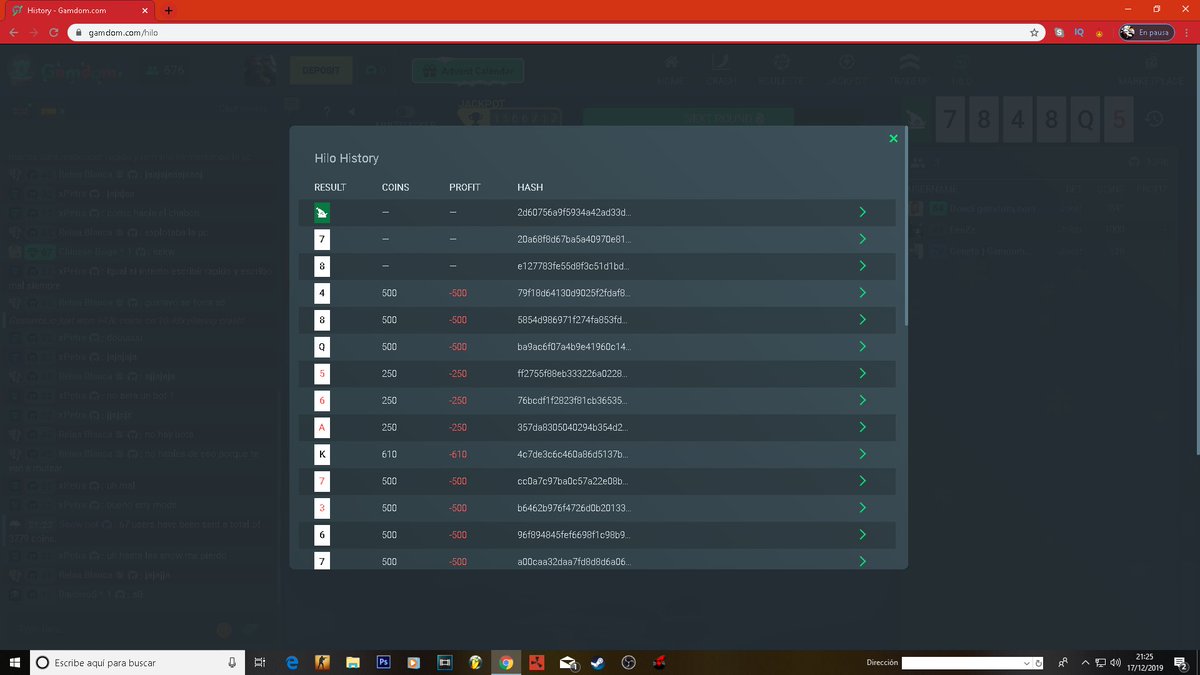Viewport: 1200px width, 675px height.
Task: Click the red 3 card result
Action: pyautogui.click(x=322, y=508)
